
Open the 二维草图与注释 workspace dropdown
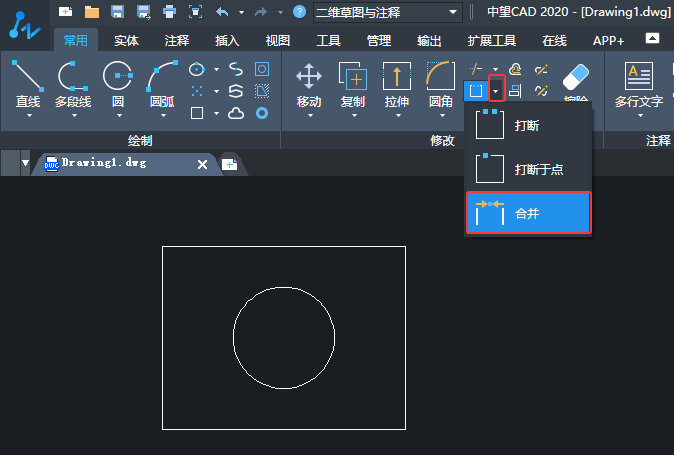click(388, 12)
